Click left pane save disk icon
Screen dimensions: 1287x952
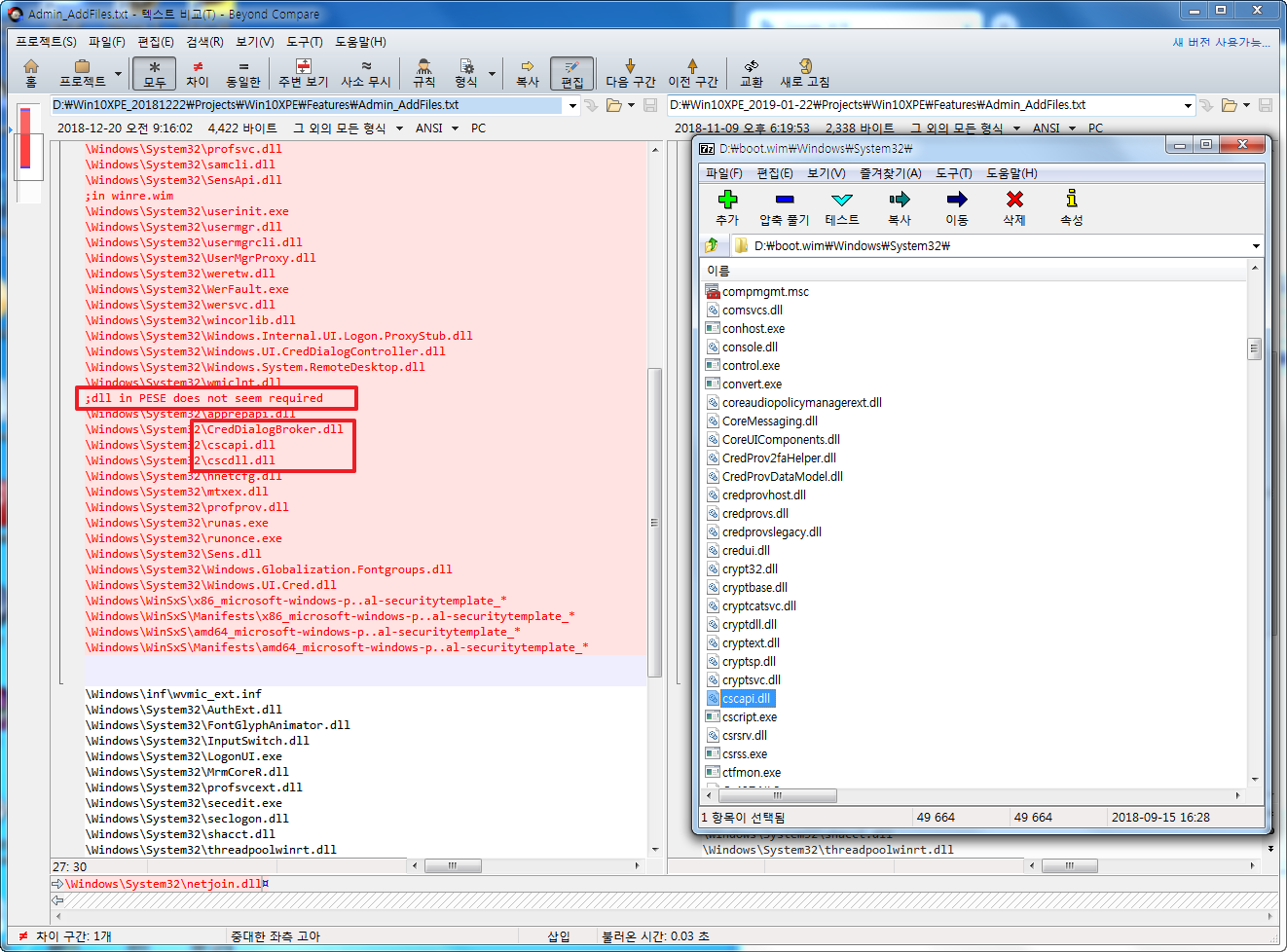[650, 105]
